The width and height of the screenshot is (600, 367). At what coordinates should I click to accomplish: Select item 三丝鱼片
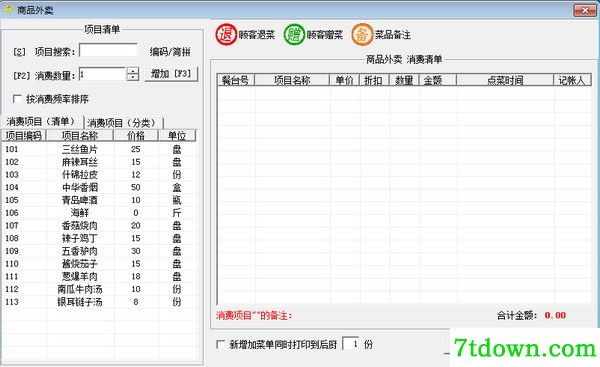click(80, 149)
